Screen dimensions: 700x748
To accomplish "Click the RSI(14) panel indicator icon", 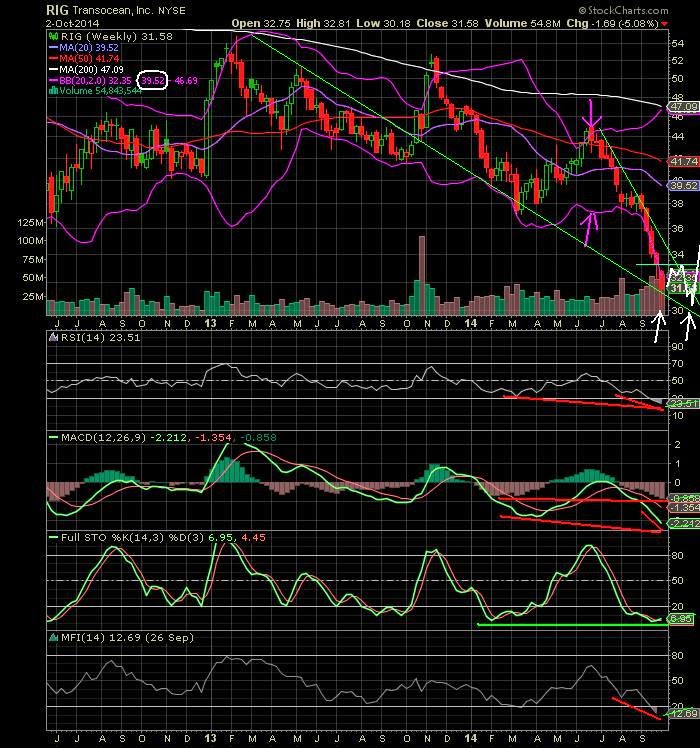I will [53, 337].
